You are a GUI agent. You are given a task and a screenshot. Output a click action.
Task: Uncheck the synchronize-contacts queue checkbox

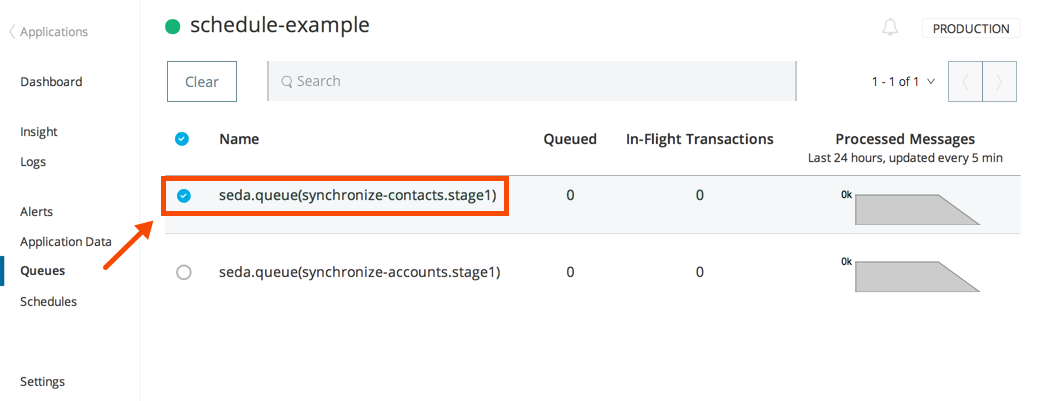183,196
